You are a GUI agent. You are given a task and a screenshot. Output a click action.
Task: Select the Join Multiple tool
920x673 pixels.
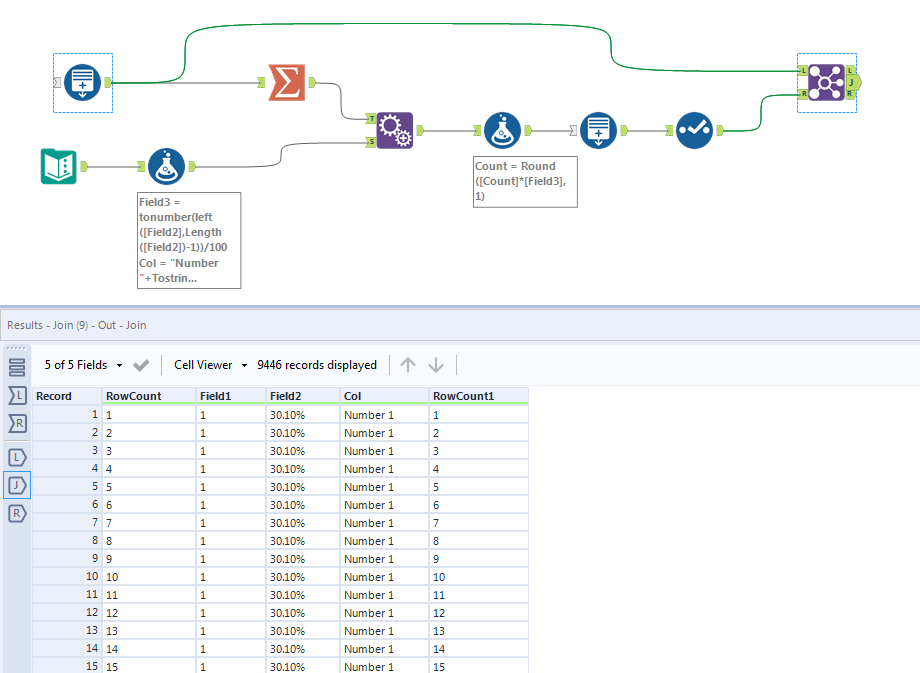click(827, 84)
